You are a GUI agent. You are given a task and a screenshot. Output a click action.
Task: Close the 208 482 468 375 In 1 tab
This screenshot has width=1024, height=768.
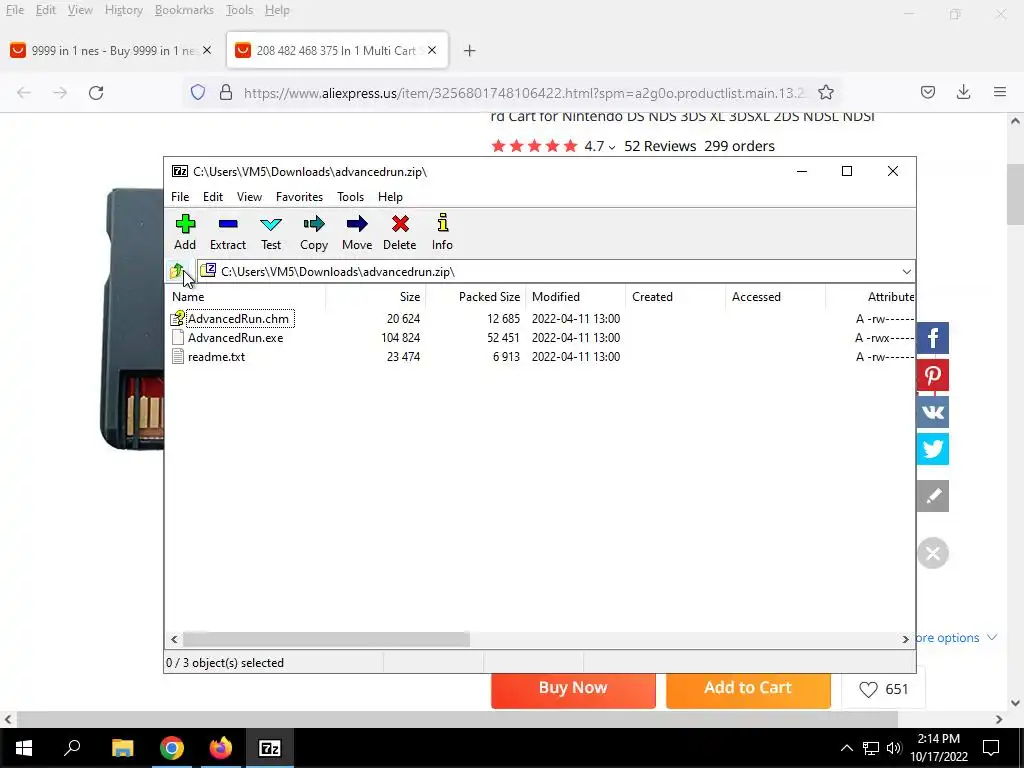tap(432, 50)
